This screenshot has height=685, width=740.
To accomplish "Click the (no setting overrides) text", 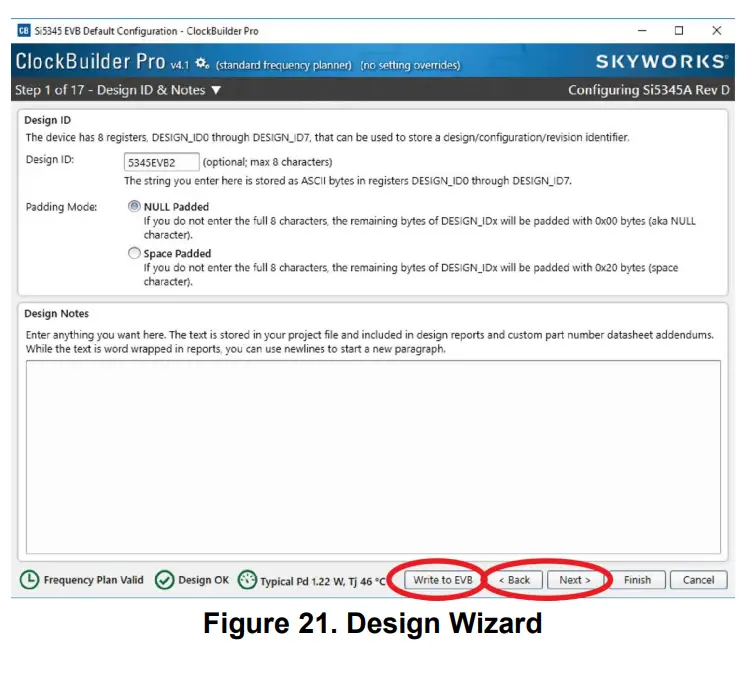I will coord(410,65).
